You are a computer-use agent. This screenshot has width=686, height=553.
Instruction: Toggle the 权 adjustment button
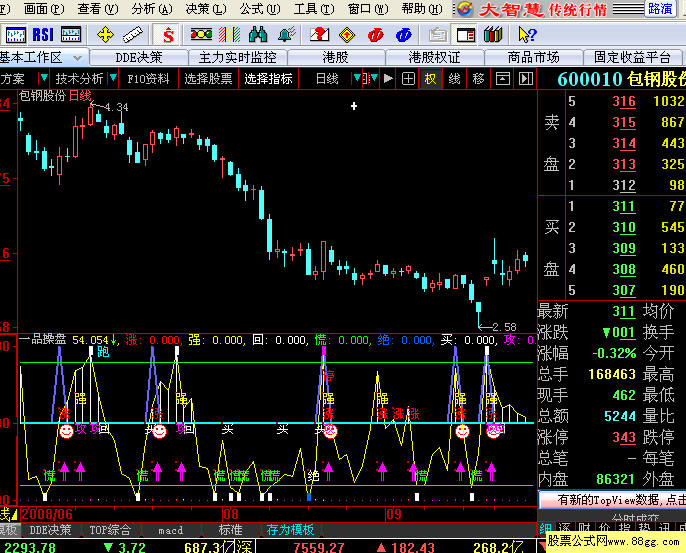click(430, 79)
